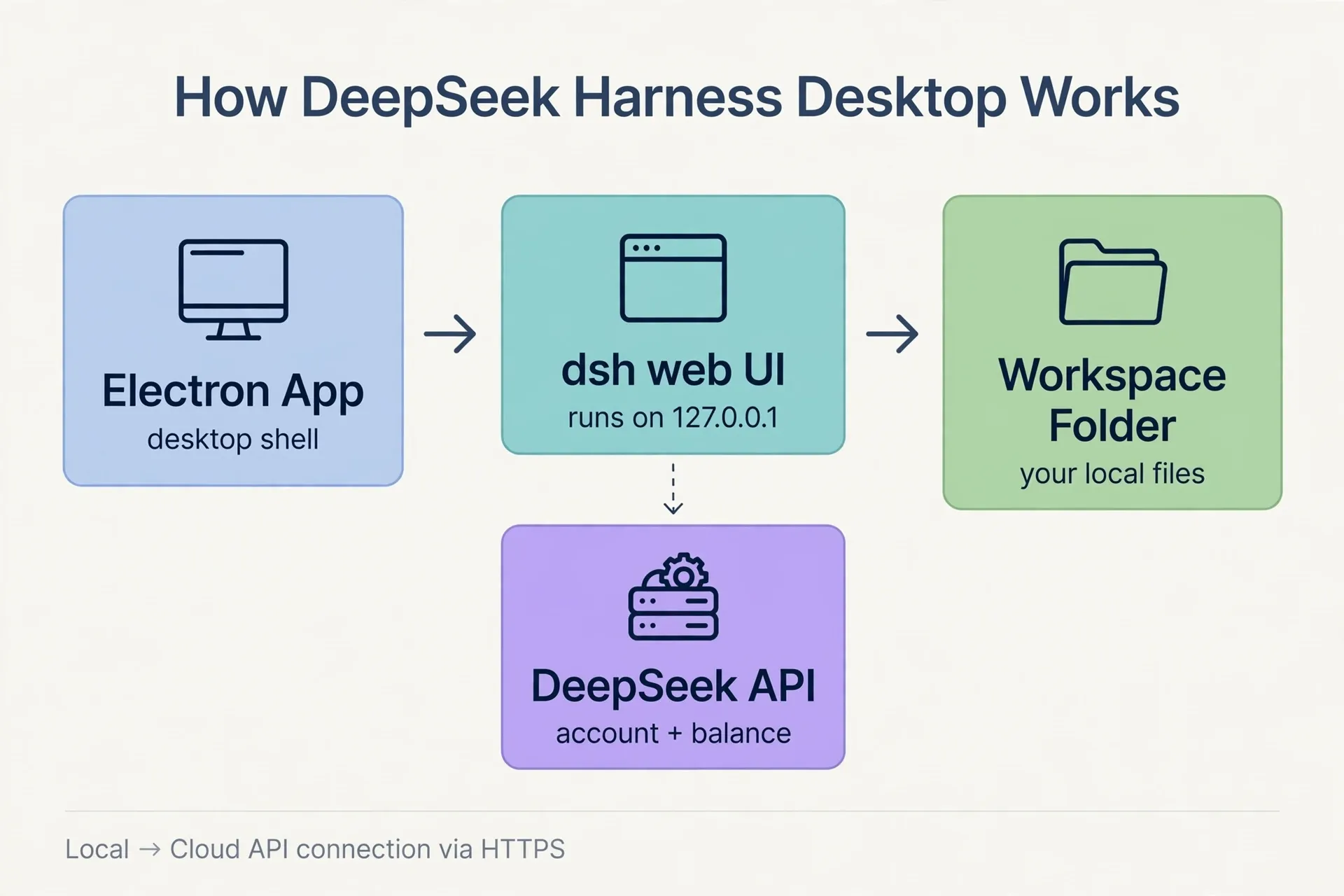Click the server with gear icon
1344x896 pixels.
point(673,596)
